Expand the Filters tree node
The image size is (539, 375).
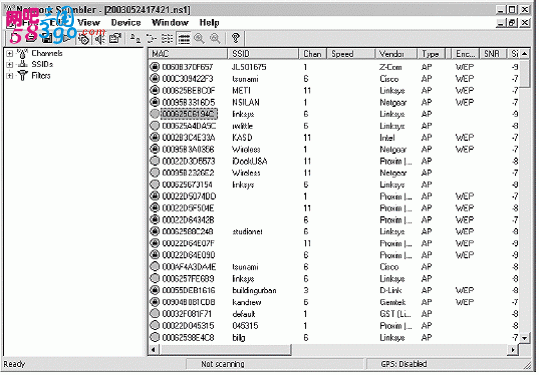(10, 76)
